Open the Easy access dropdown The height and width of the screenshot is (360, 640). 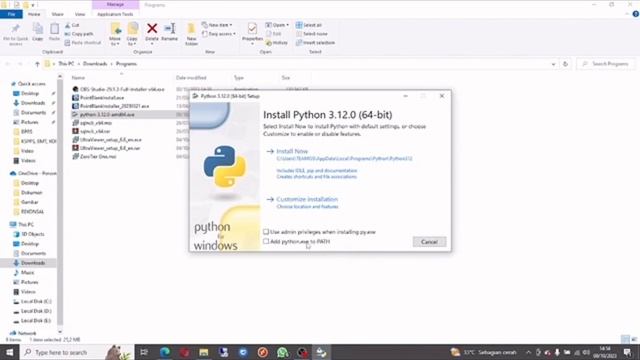[x=219, y=34]
